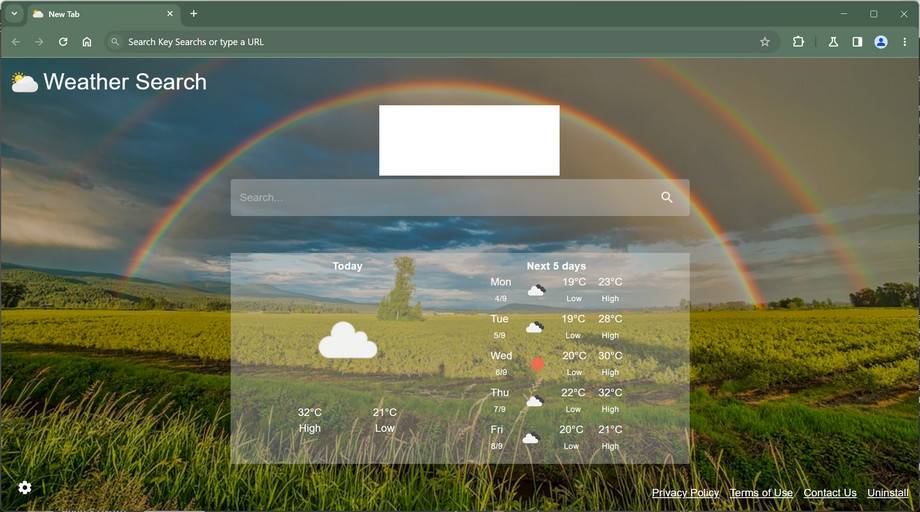Open the Extensions puzzle icon
Screen dimensions: 920x512
click(798, 42)
